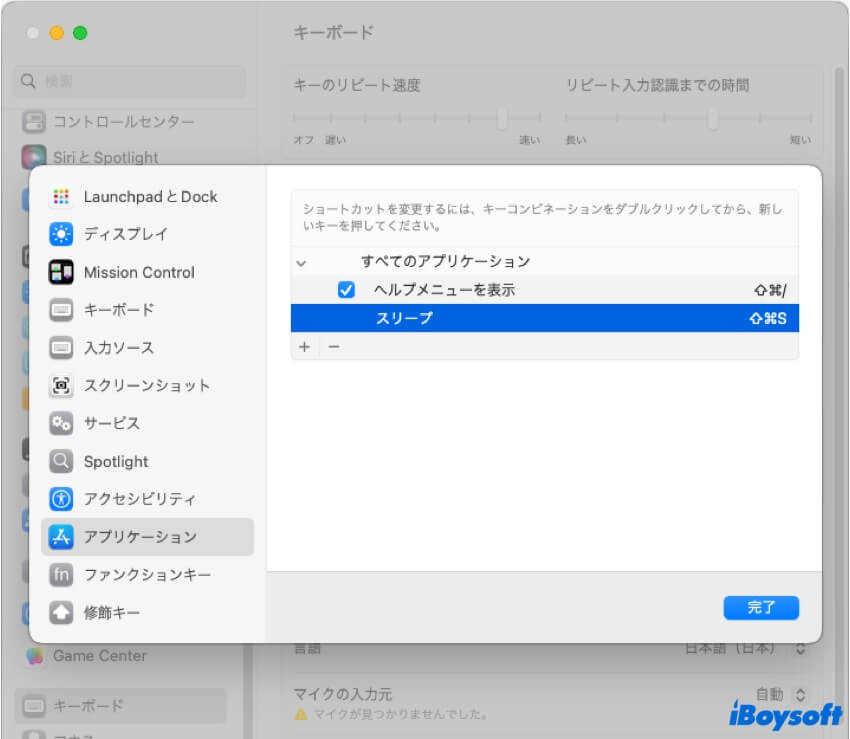This screenshot has width=850, height=739.
Task: Click the plus button to add shortcut
Action: (304, 346)
